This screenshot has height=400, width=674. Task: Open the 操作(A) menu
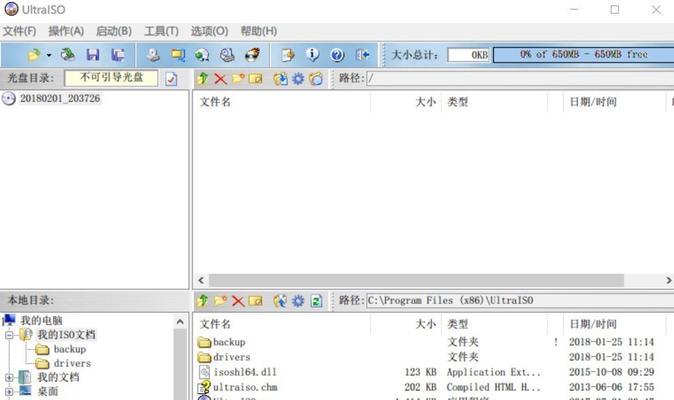click(x=66, y=31)
